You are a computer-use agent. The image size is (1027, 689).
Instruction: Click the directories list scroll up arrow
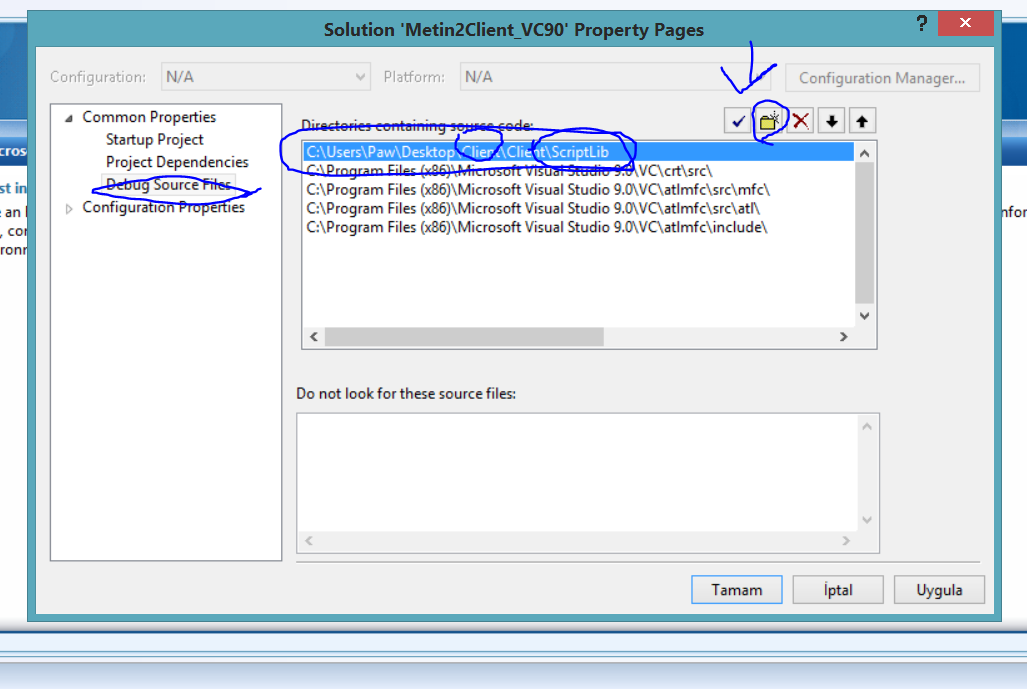tap(865, 153)
